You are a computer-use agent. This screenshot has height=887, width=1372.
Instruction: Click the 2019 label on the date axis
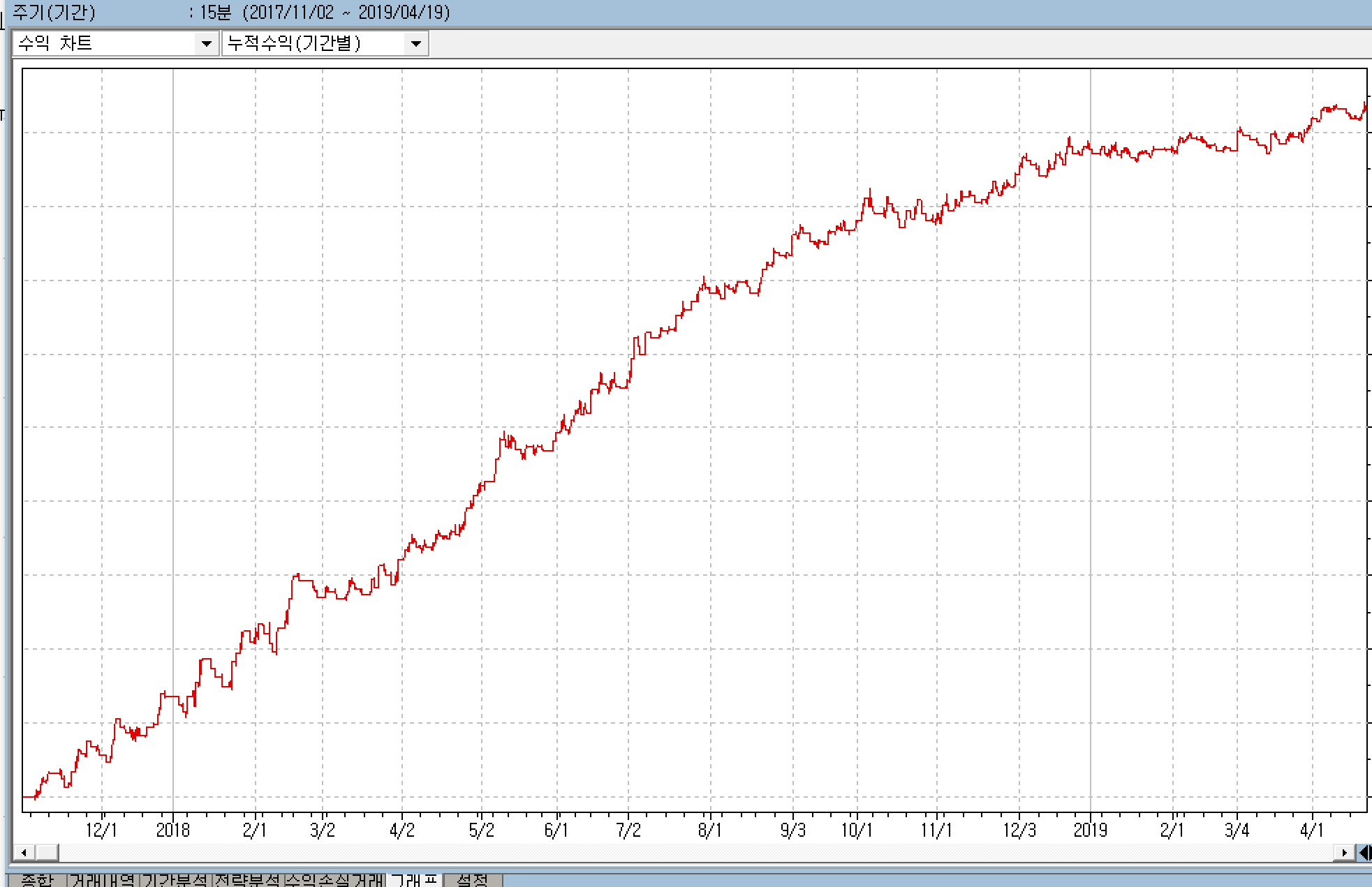click(x=1090, y=830)
